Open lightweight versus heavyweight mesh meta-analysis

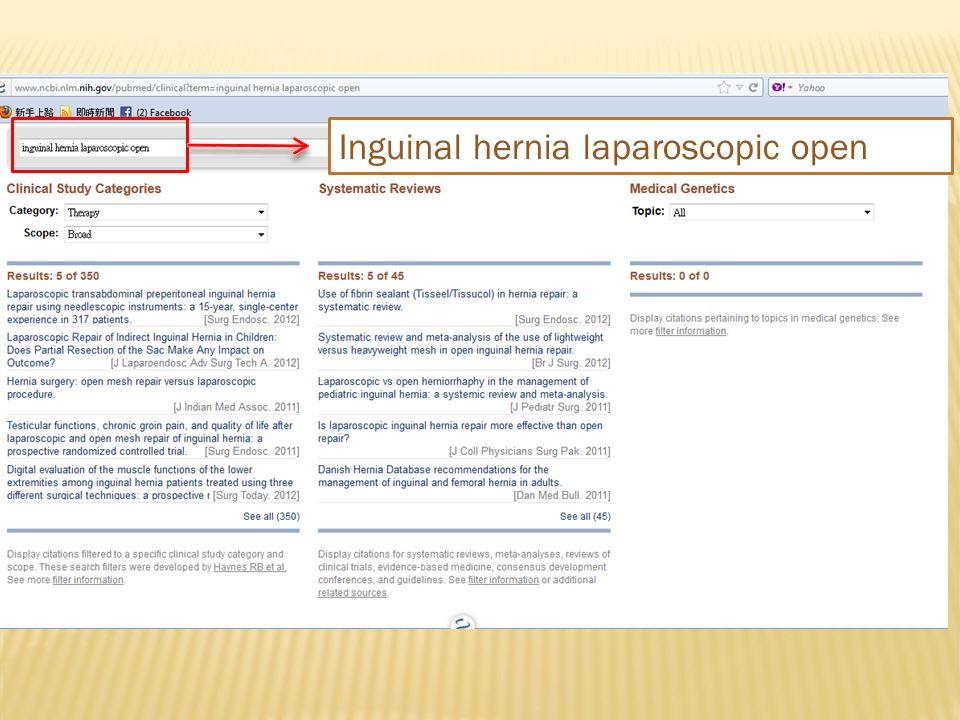(x=460, y=343)
